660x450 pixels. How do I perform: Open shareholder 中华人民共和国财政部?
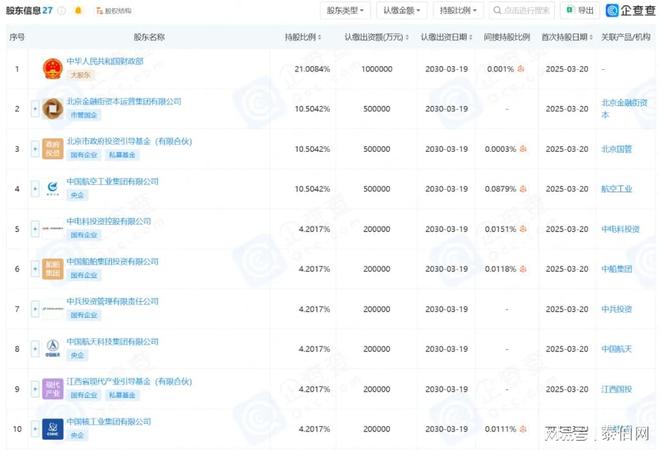click(105, 61)
